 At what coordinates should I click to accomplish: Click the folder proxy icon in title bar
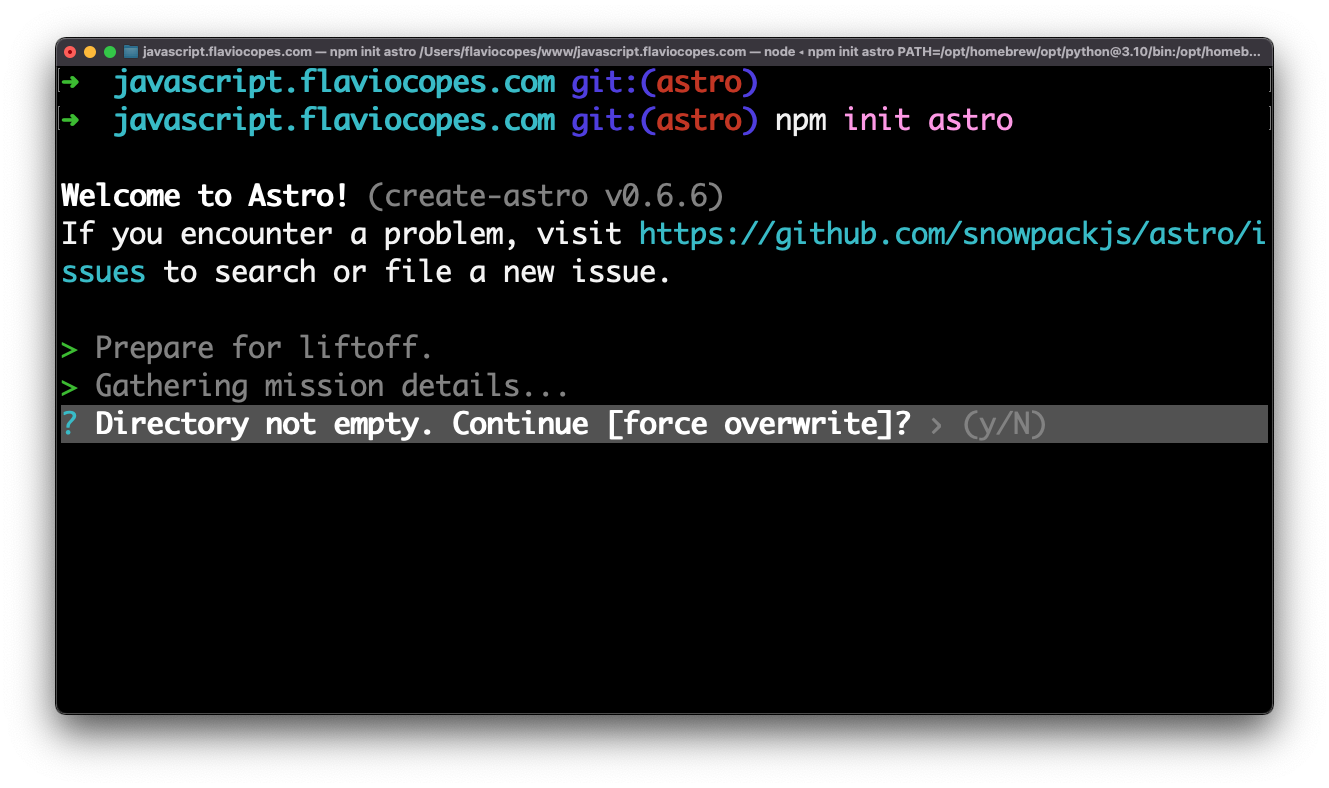pyautogui.click(x=130, y=51)
